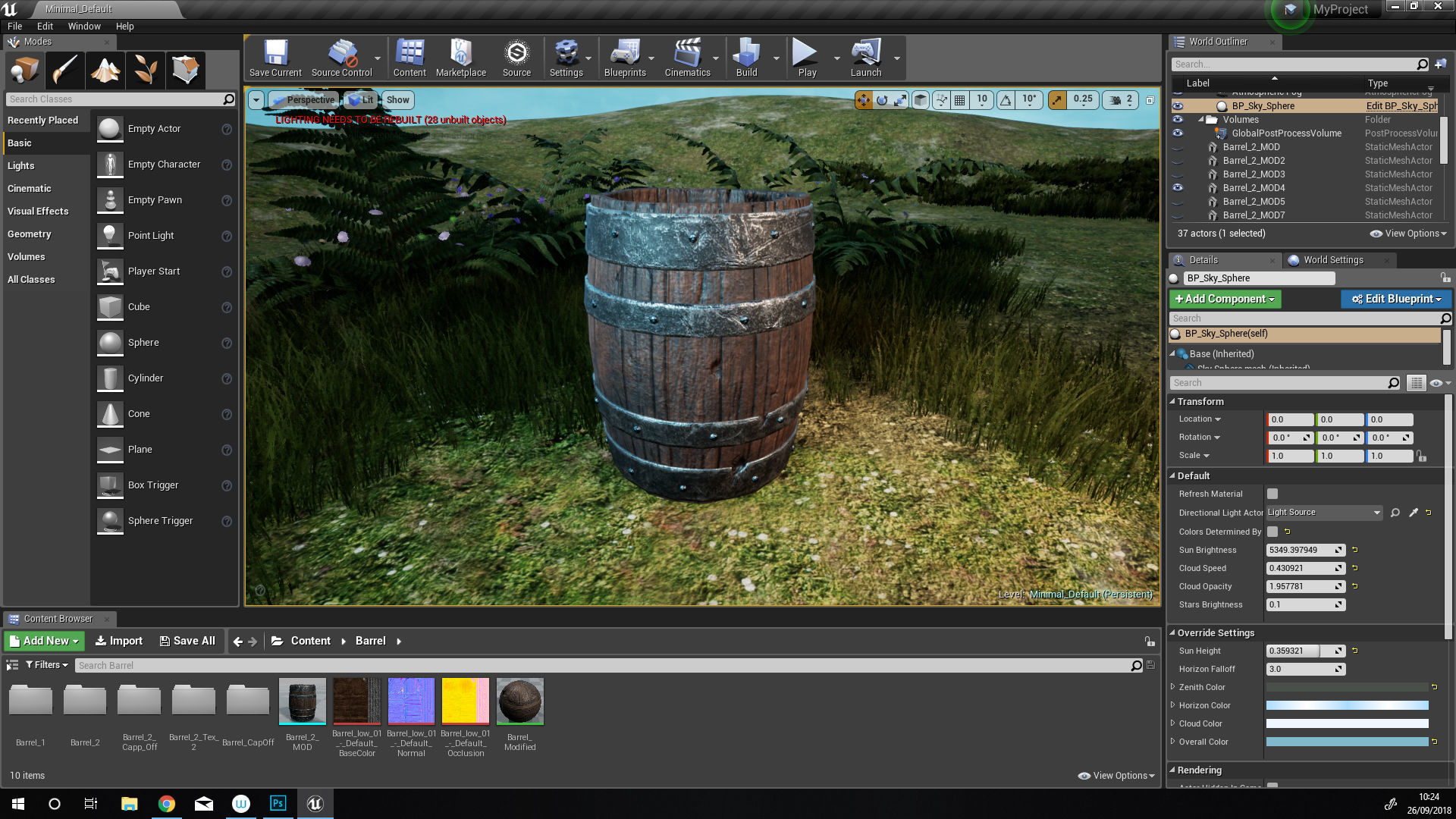Click Import in Content Browser
This screenshot has height=819, width=1456.
coord(118,642)
